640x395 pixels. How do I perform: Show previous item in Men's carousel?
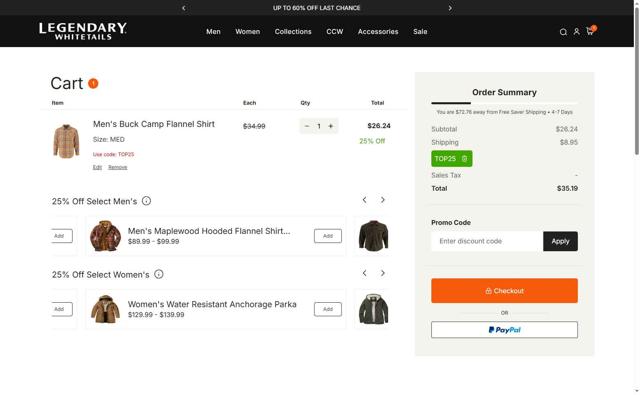[364, 200]
